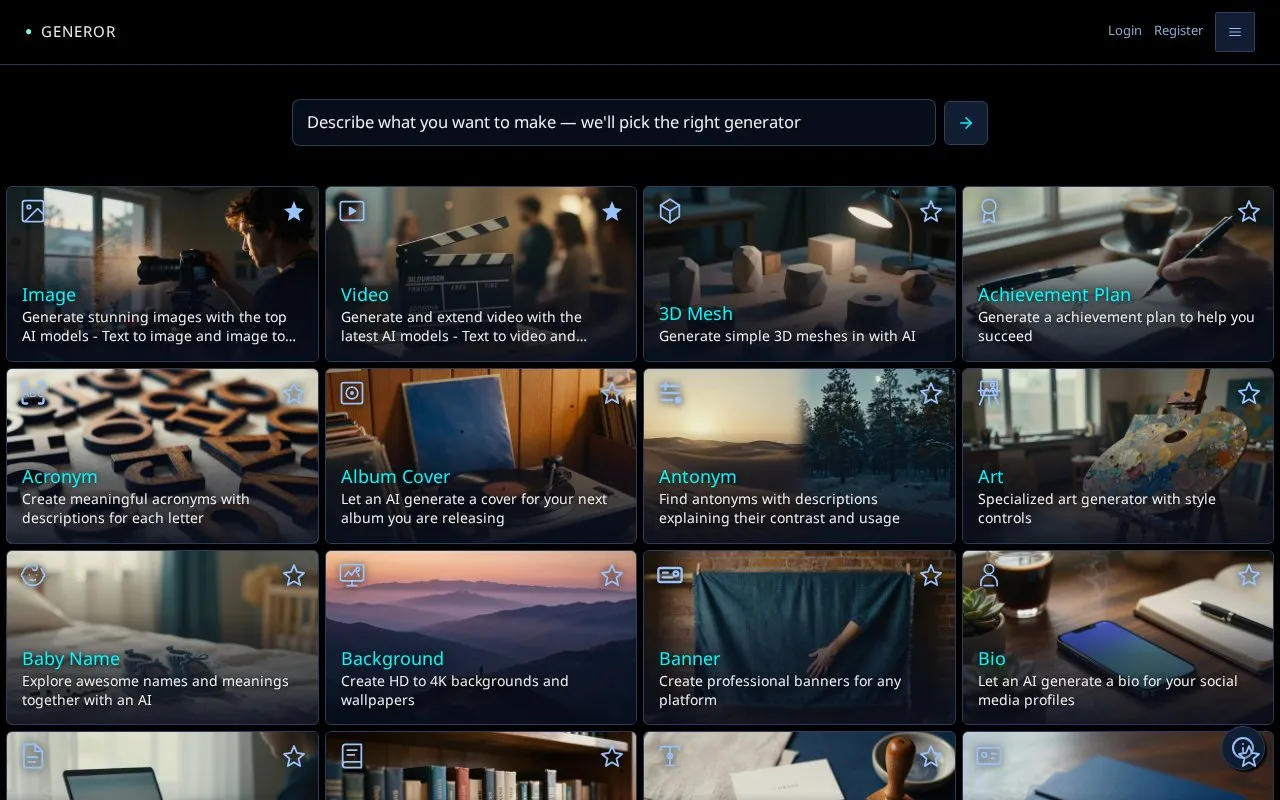Image resolution: width=1280 pixels, height=800 pixels.
Task: Favorite the 3D Mesh generator star
Action: (931, 211)
